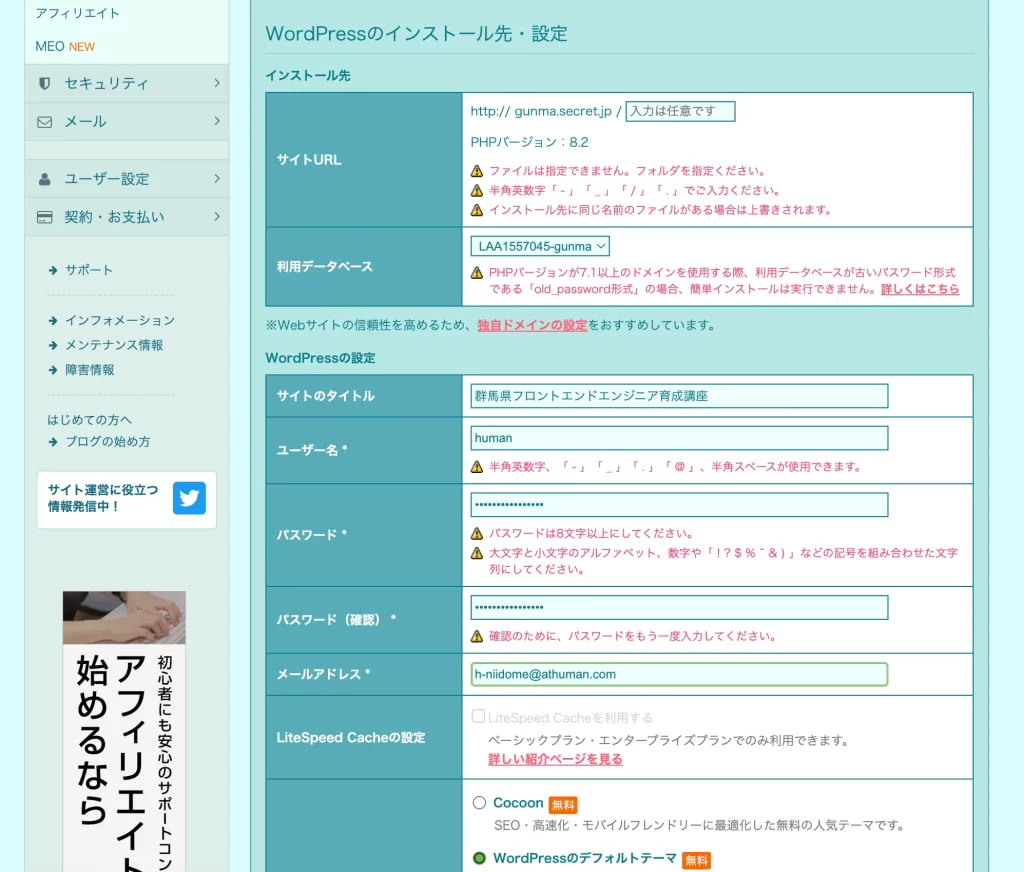The height and width of the screenshot is (872, 1024).
Task: Select the Cocoon theme radio button
Action: (x=479, y=803)
